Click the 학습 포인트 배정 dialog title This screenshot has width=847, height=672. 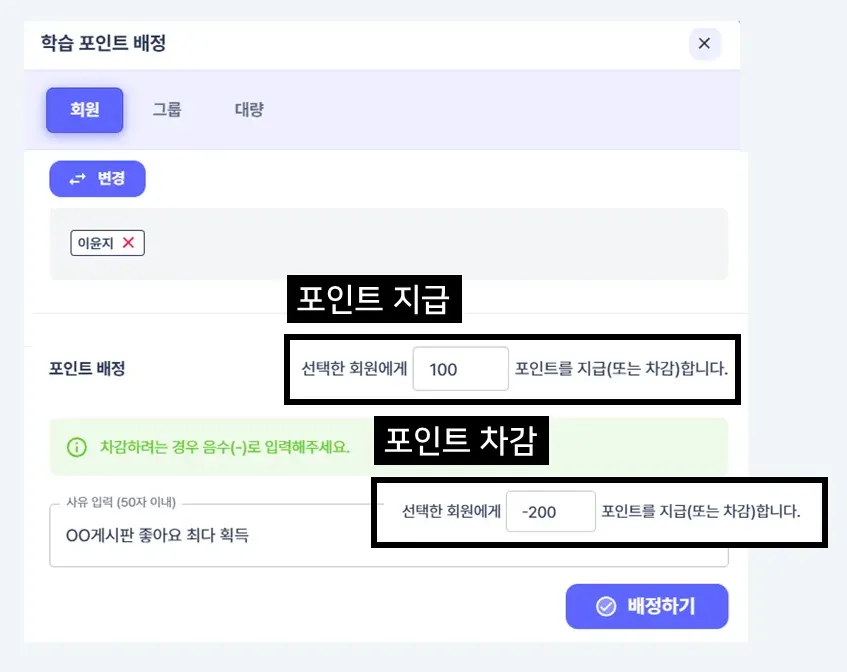tap(103, 43)
